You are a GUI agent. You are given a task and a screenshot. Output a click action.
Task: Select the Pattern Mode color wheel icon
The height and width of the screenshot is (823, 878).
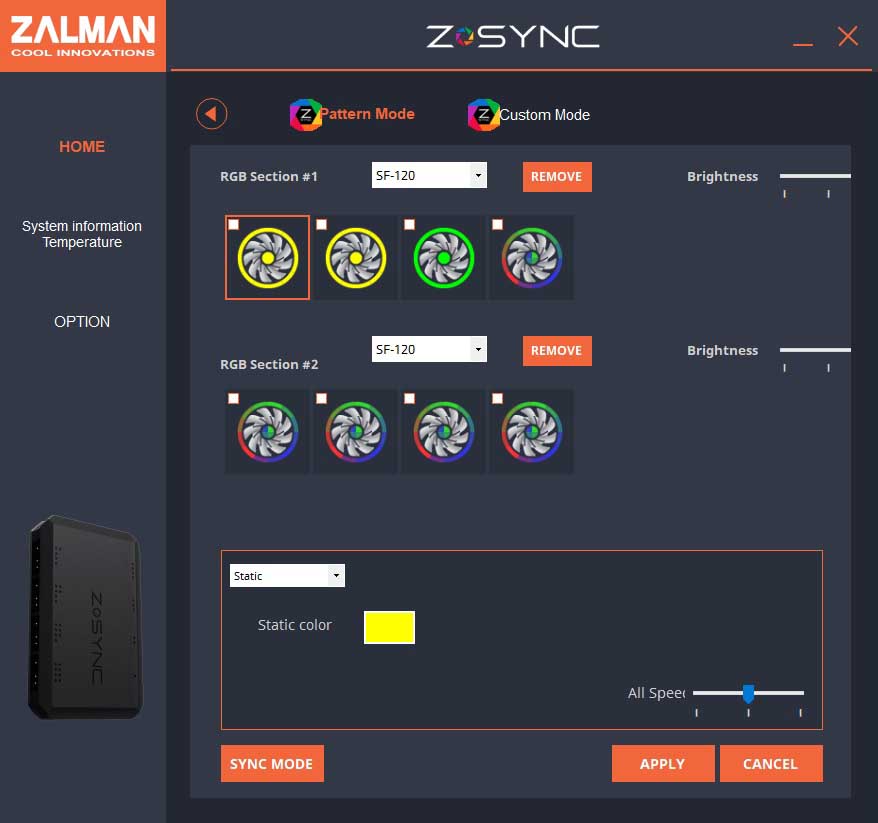click(305, 115)
